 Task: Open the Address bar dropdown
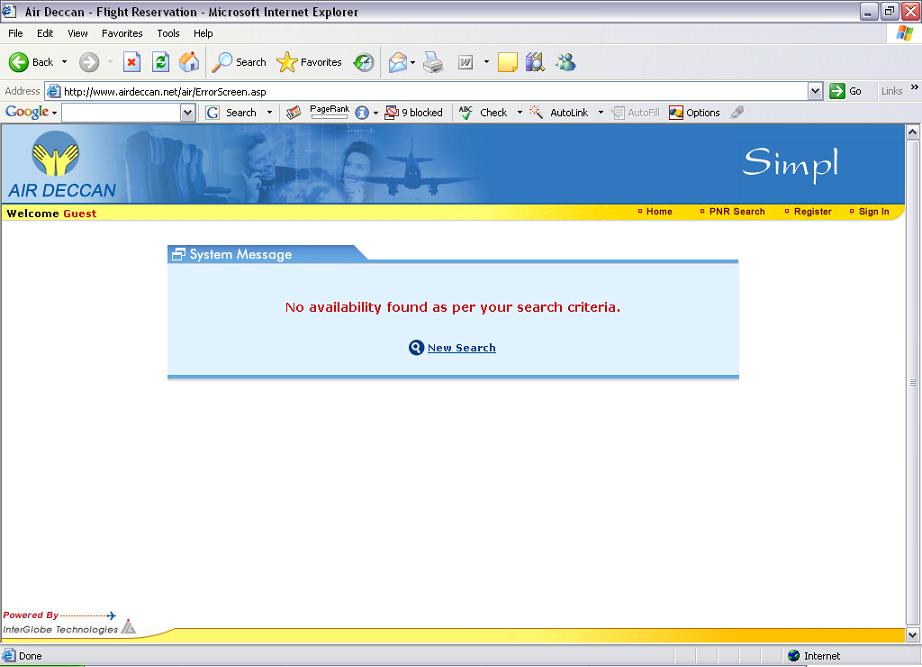815,91
